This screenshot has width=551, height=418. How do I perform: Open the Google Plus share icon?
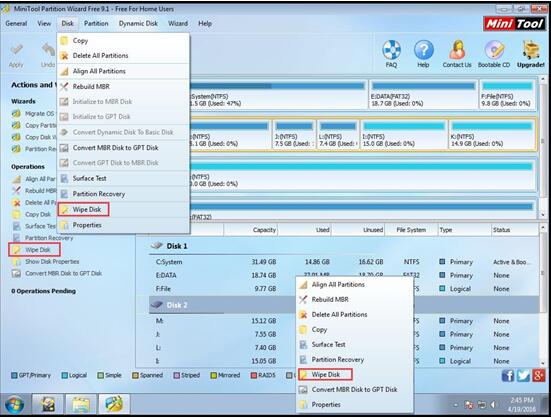(x=538, y=375)
